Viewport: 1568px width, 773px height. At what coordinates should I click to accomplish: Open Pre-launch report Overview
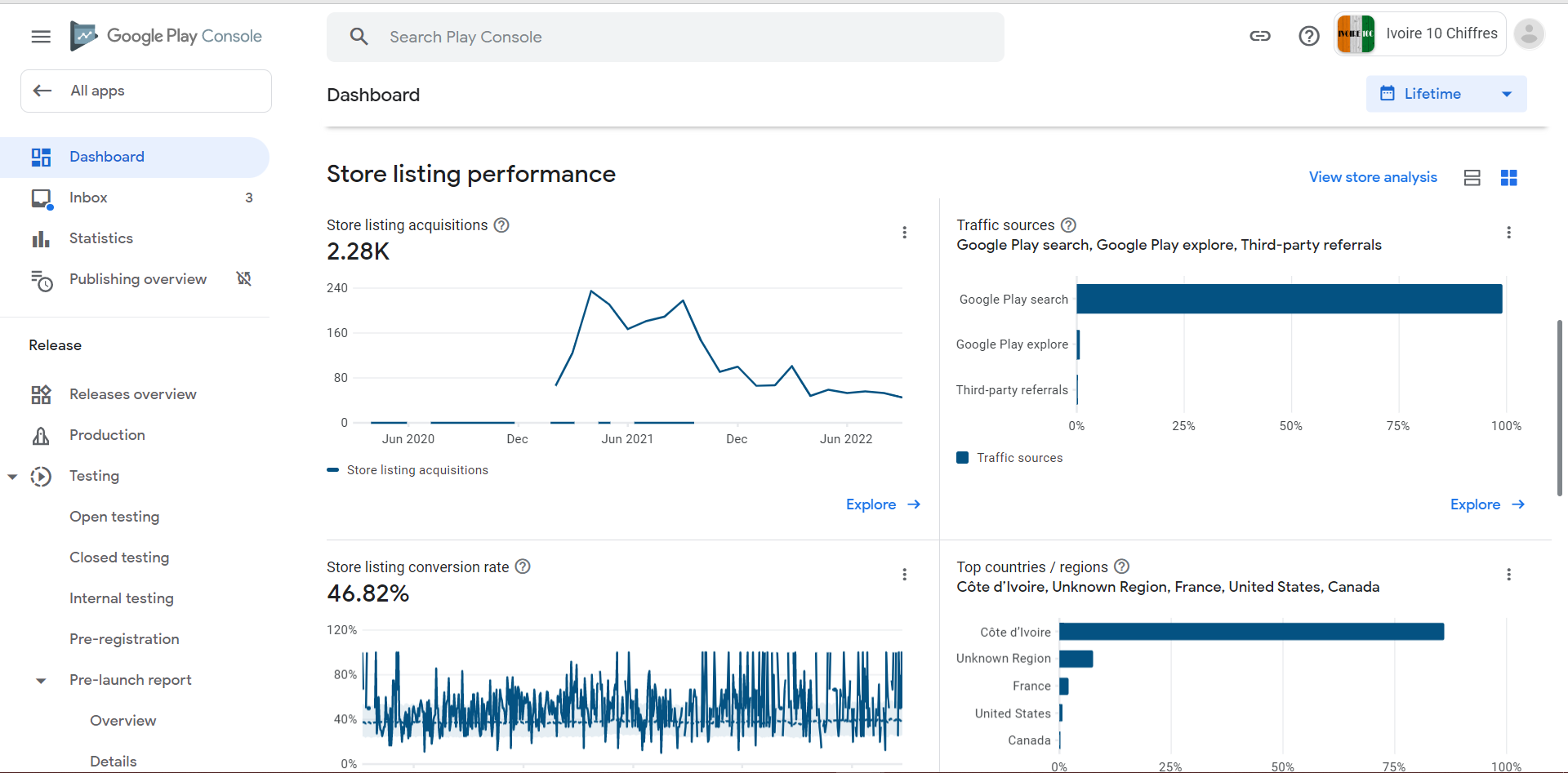coord(123,721)
